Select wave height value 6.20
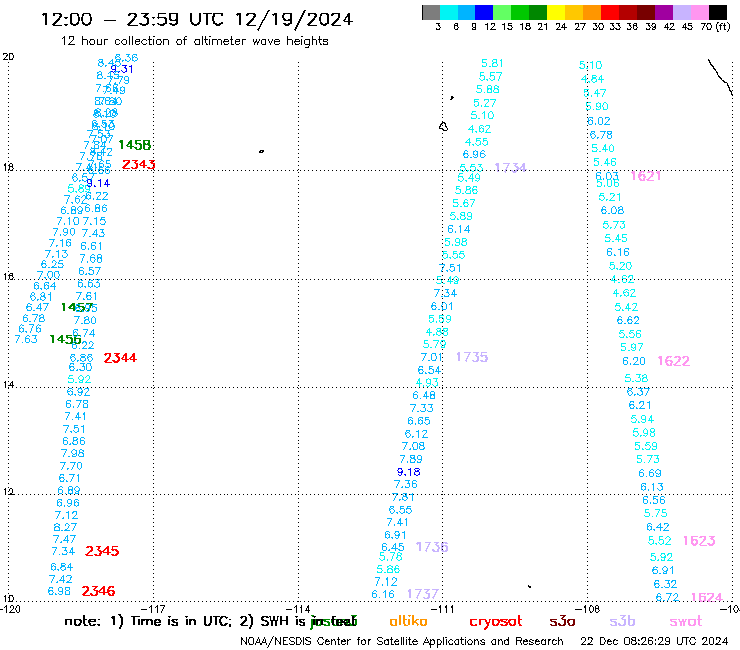Screen dimensions: 740x650 coord(634,362)
